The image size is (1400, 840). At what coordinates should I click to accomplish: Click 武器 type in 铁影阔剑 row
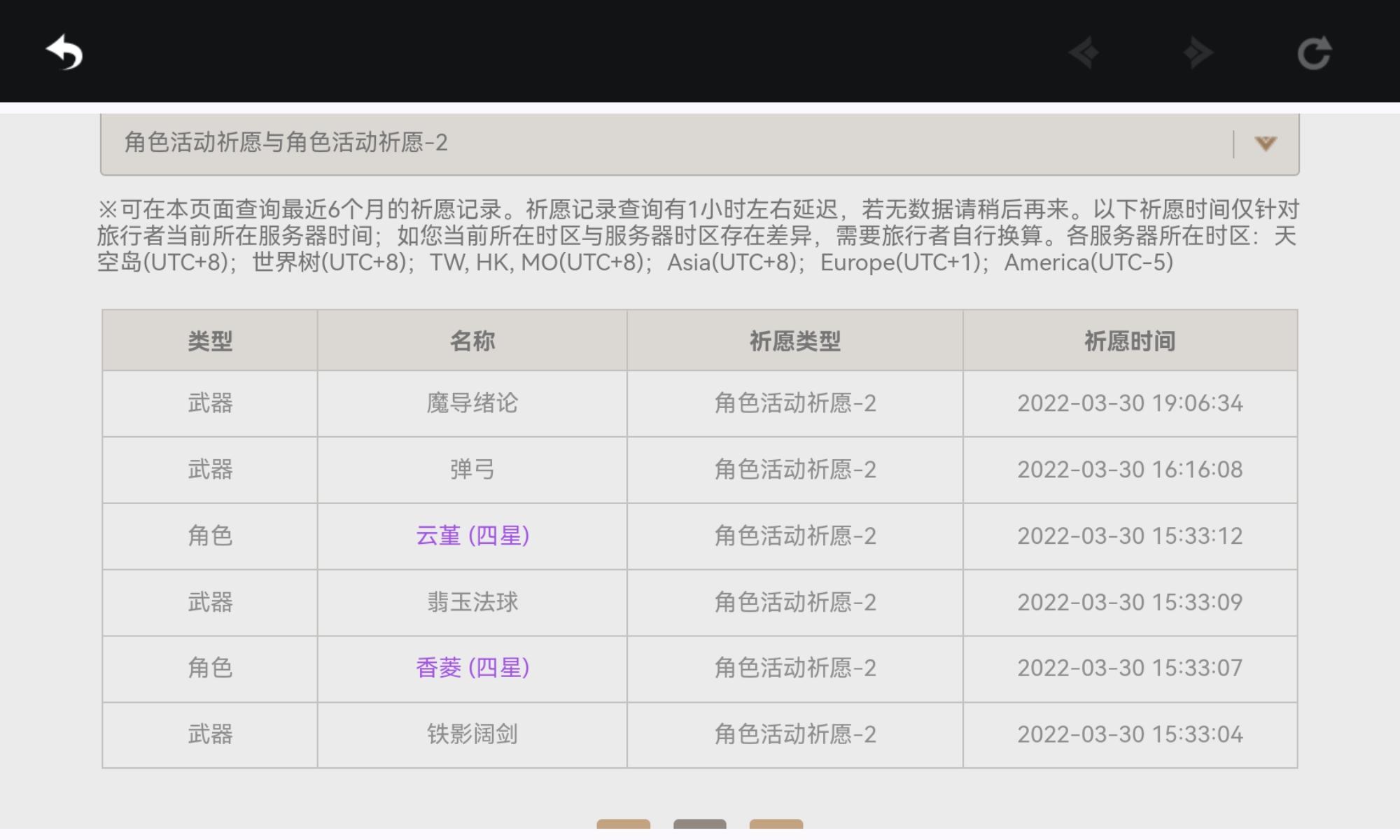pyautogui.click(x=210, y=734)
